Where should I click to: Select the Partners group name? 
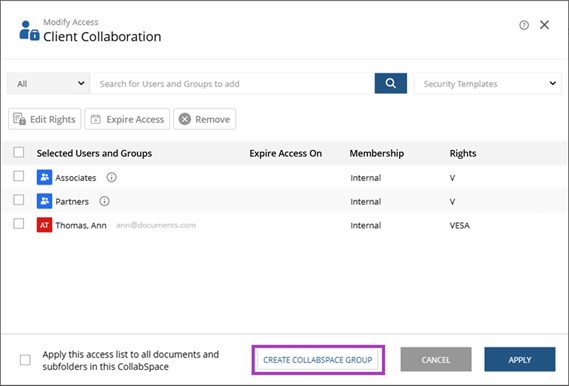point(72,202)
